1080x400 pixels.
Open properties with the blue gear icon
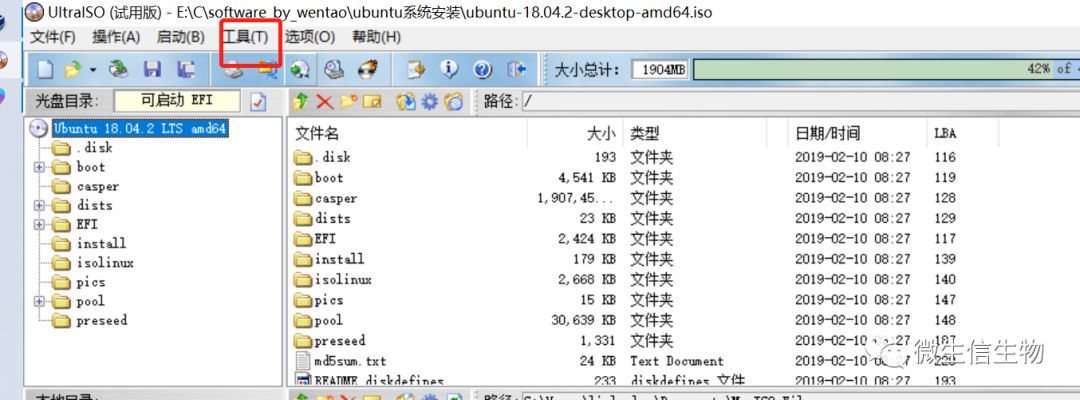430,102
